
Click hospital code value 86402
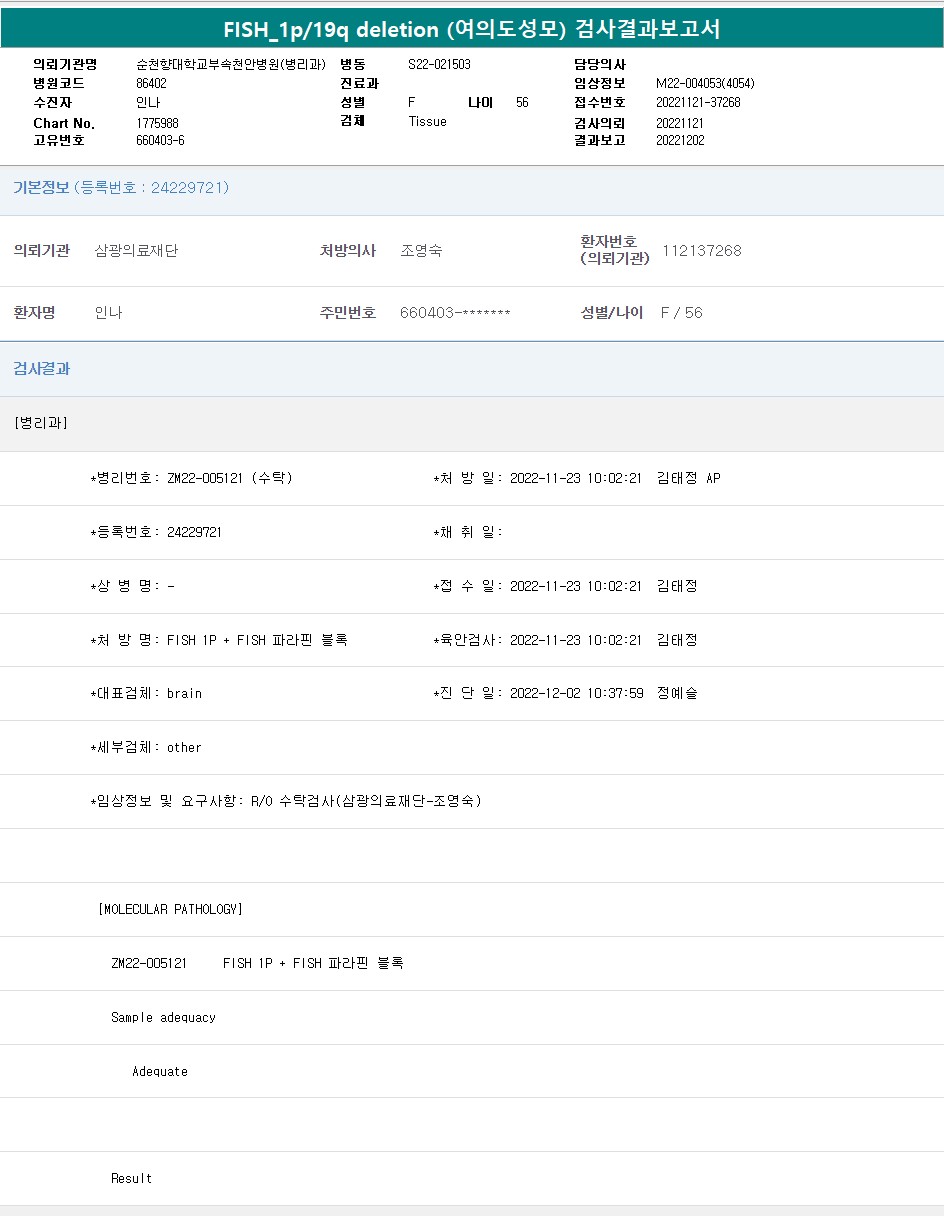(151, 84)
